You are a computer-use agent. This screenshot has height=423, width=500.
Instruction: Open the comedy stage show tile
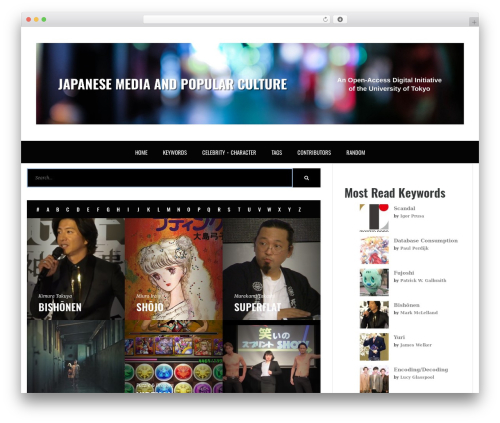(272, 356)
